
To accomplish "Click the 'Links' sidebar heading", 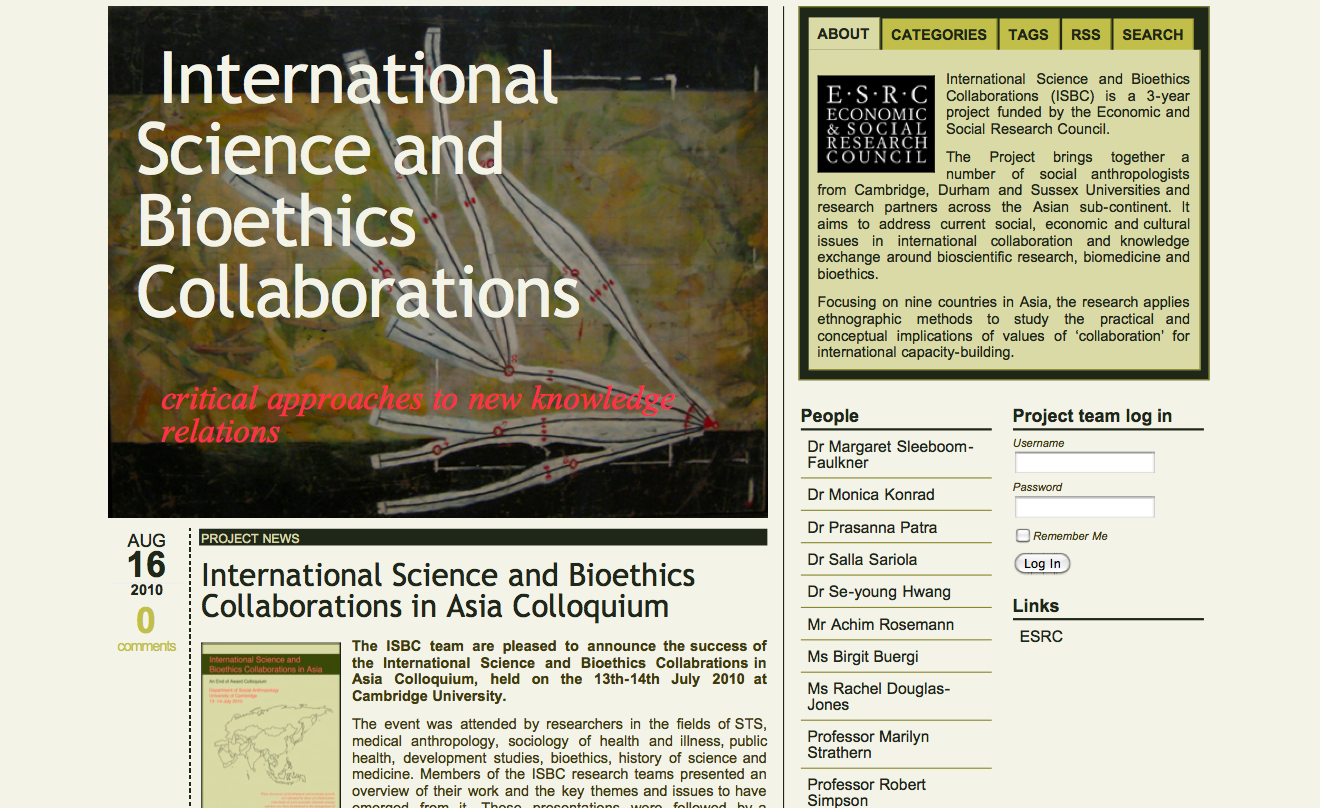I will click(x=1035, y=606).
